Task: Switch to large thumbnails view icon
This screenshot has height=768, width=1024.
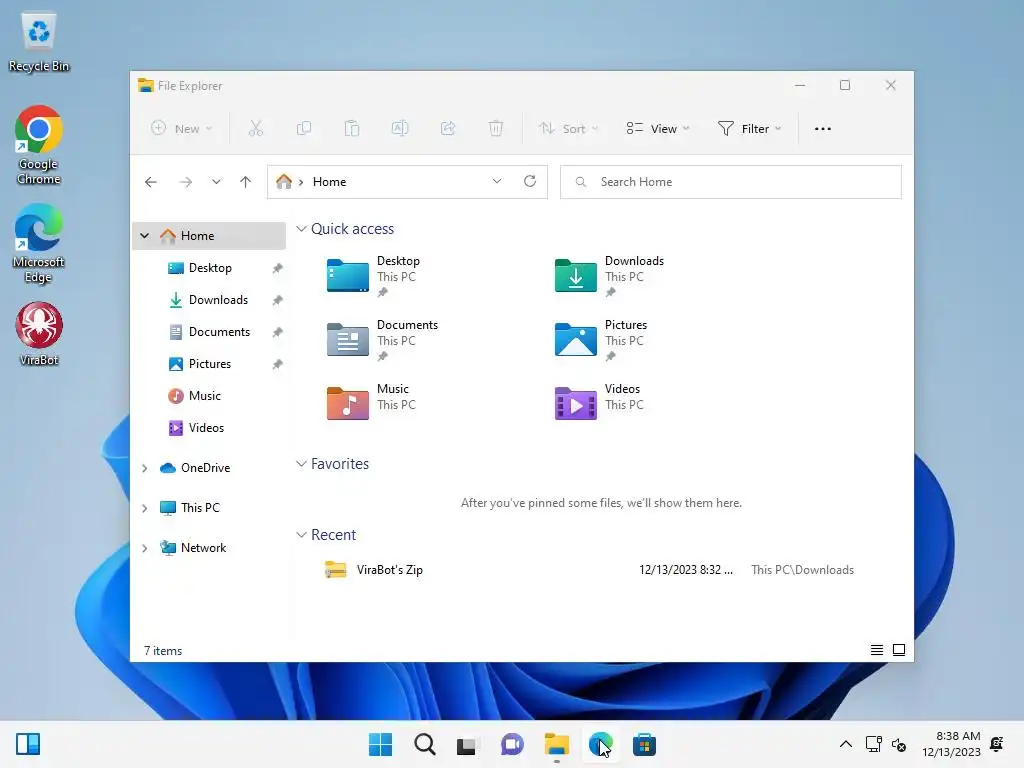Action: point(899,650)
